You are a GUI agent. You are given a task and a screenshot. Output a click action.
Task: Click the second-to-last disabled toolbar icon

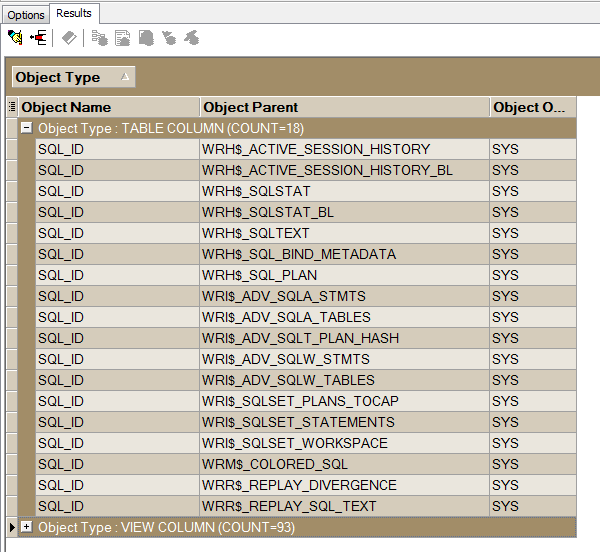(x=169, y=38)
